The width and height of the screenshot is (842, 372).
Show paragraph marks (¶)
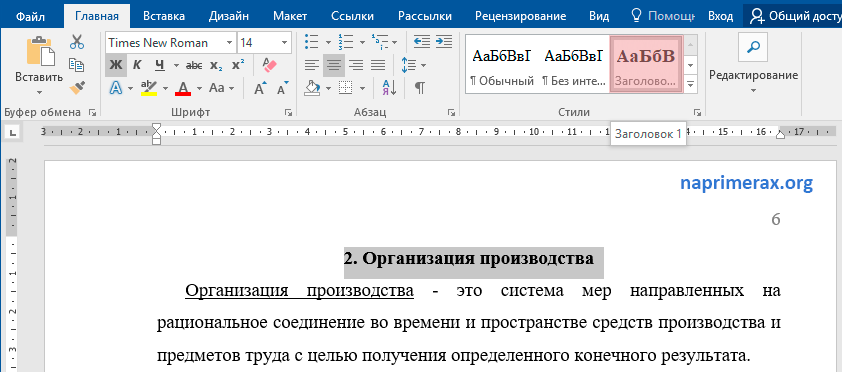pos(420,88)
